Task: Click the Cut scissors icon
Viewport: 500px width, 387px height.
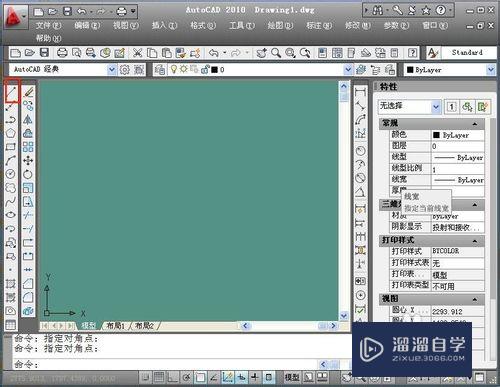Action: pos(137,53)
